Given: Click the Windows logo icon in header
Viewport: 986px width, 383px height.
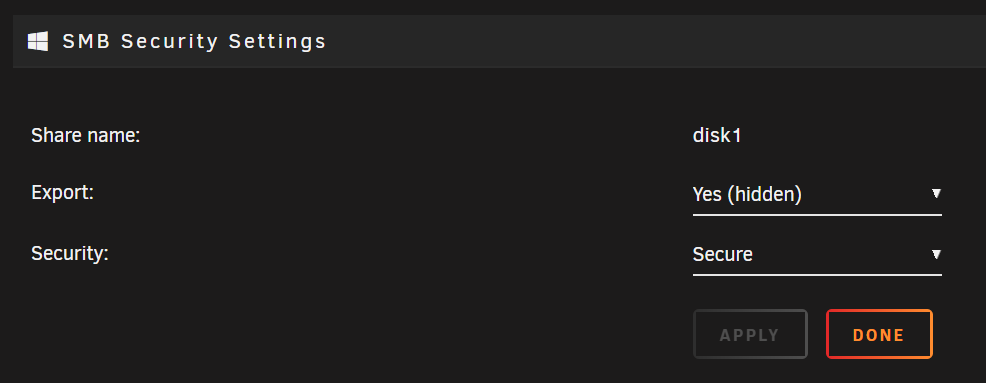Looking at the screenshot, I should (x=38, y=42).
